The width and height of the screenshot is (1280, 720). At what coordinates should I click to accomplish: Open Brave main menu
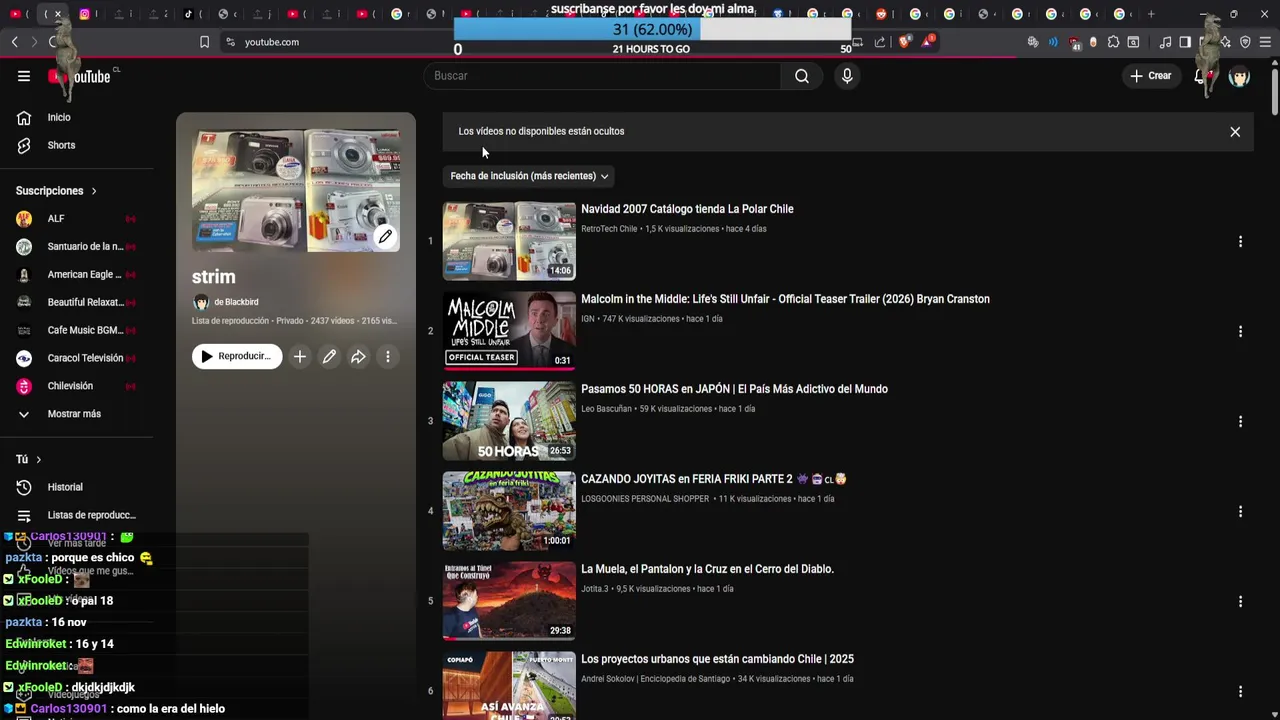[x=1266, y=42]
